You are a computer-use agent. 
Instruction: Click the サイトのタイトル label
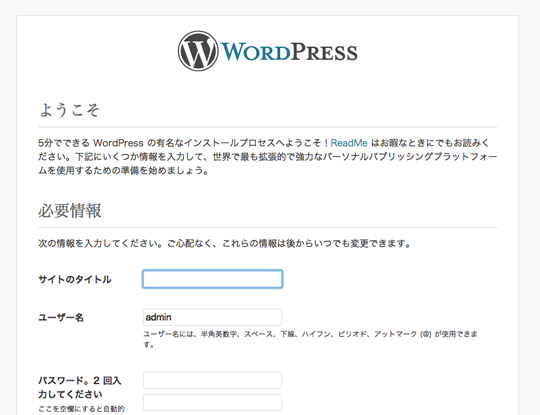coord(75,279)
